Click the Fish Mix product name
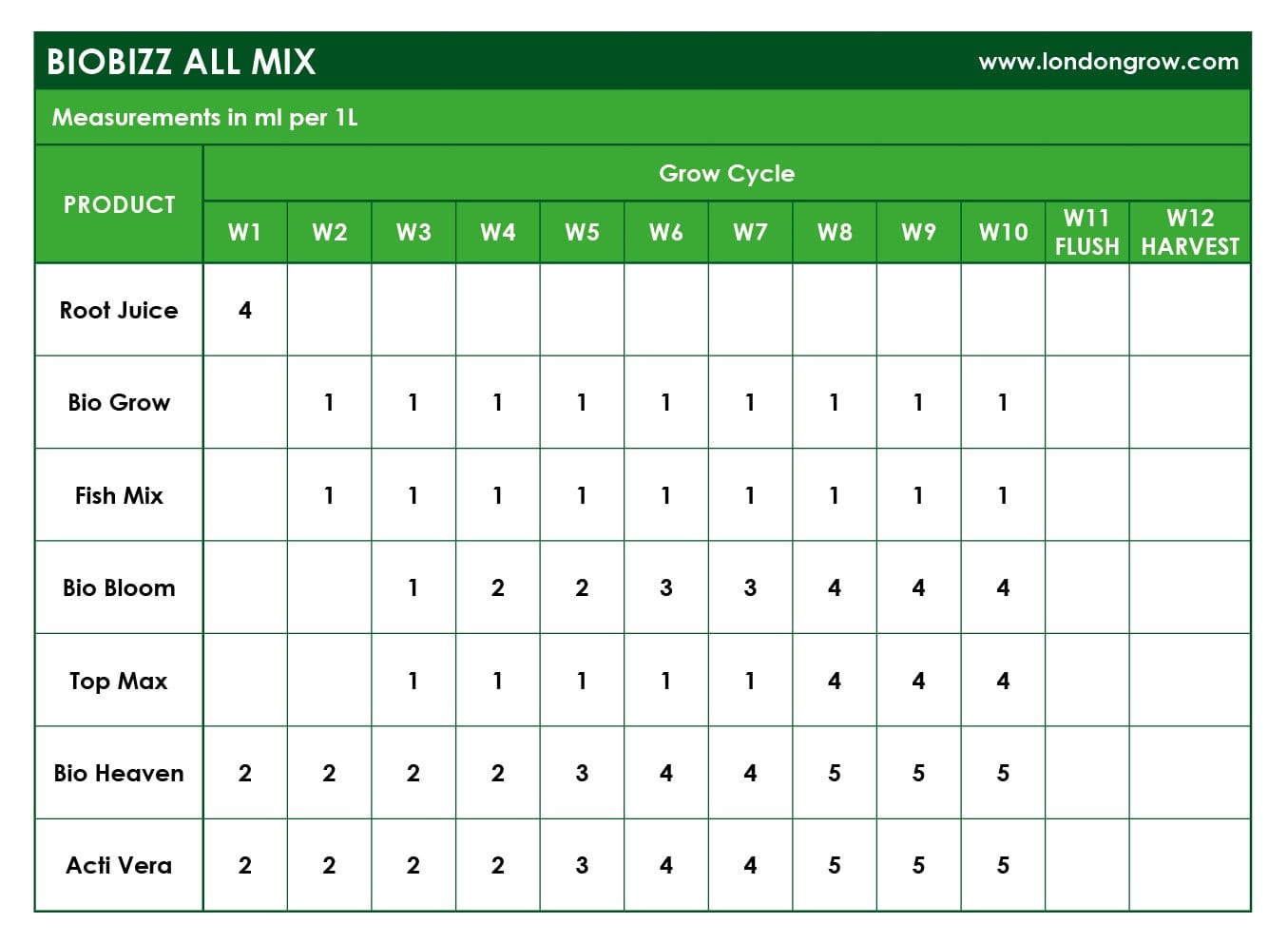The height and width of the screenshot is (942, 1288). click(119, 495)
